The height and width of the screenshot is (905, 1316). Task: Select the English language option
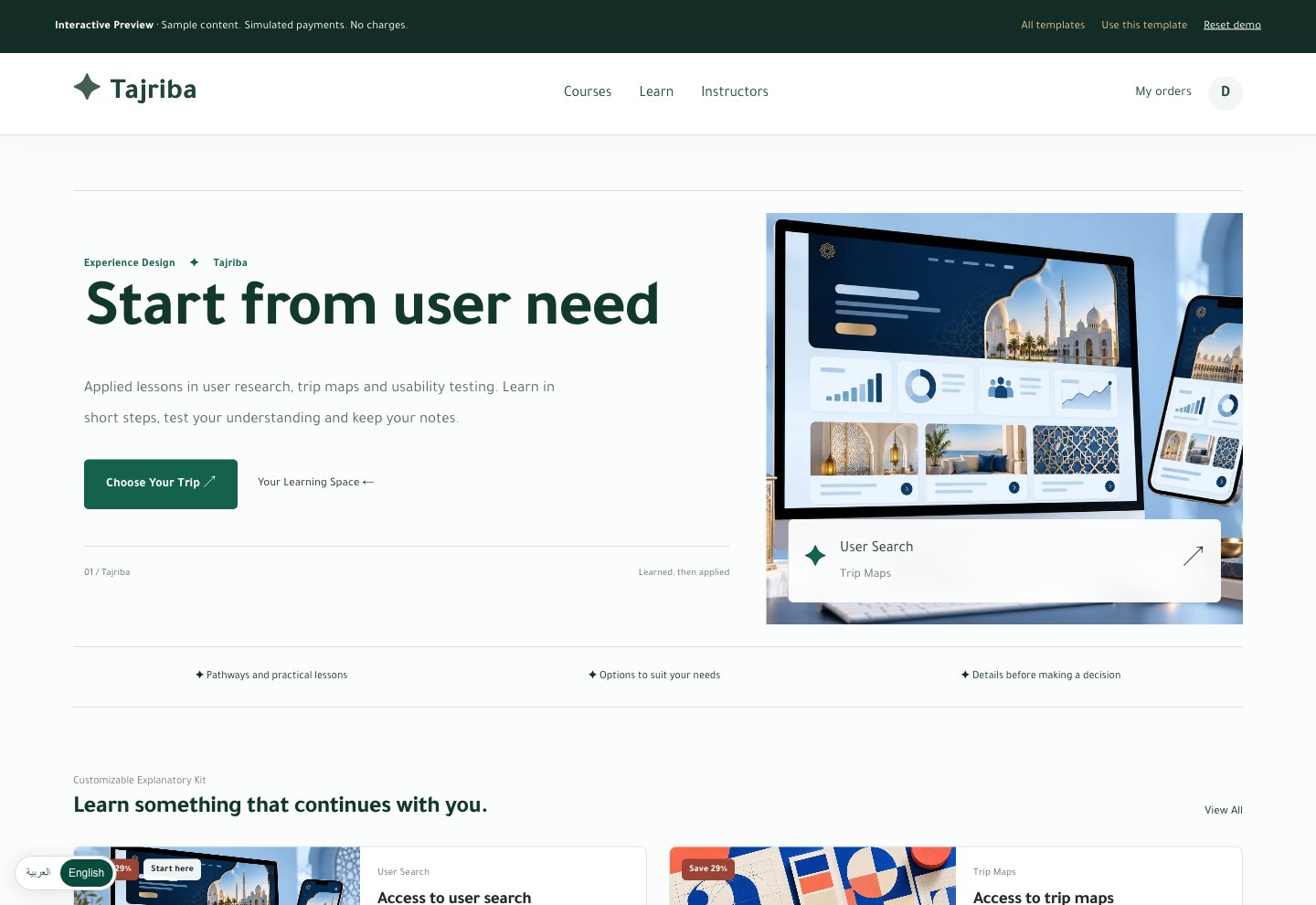(x=86, y=873)
